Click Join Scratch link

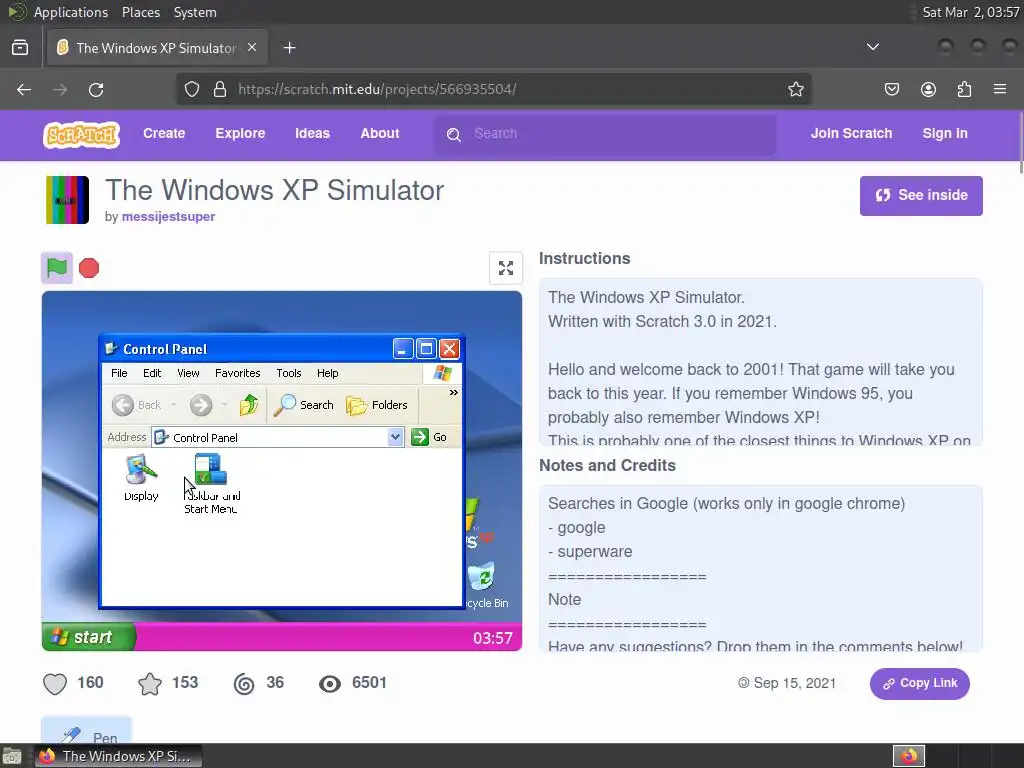click(x=851, y=133)
